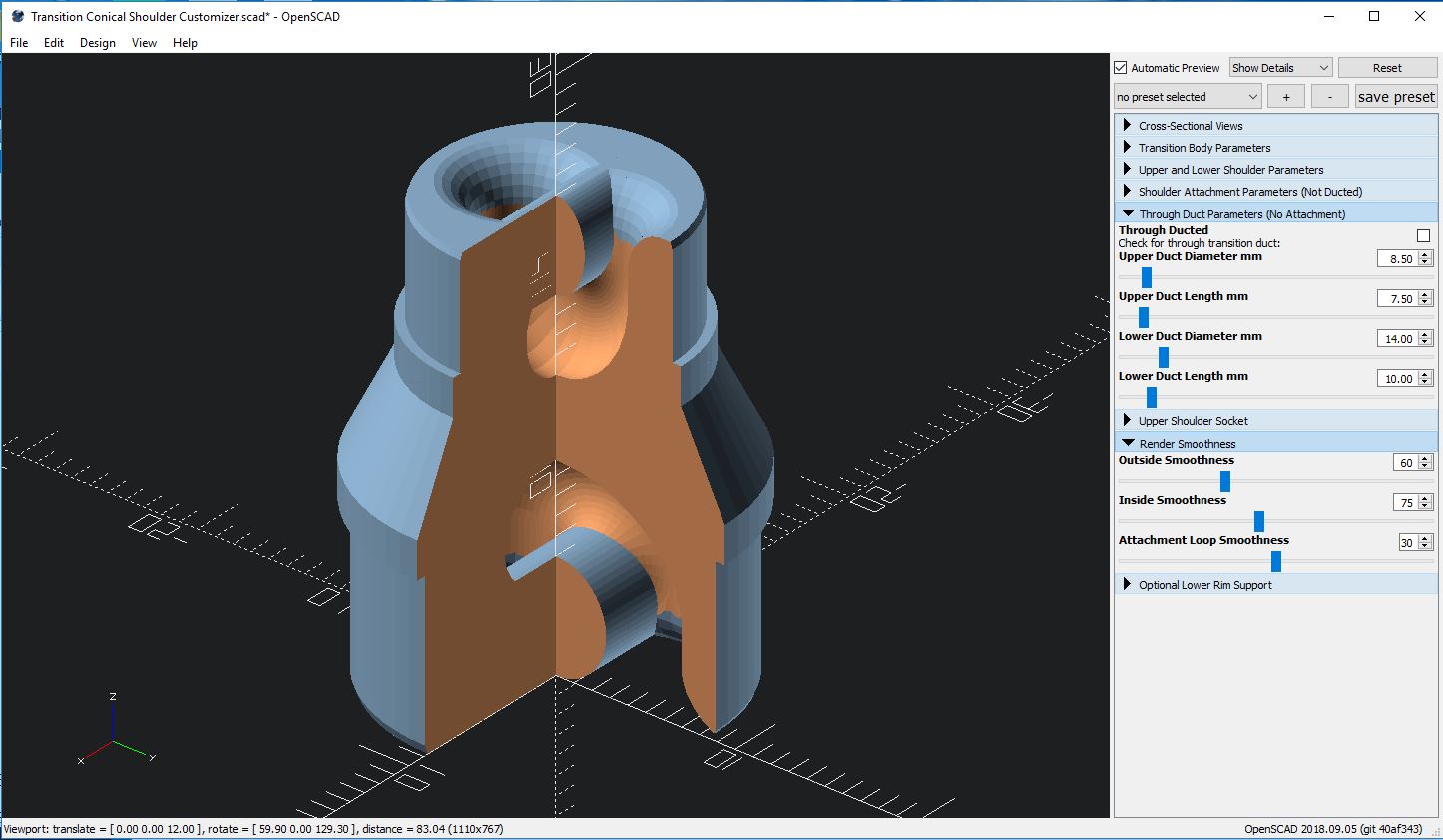
Task: Expand the Upper Shoulder Socket section
Action: [x=1275, y=421]
